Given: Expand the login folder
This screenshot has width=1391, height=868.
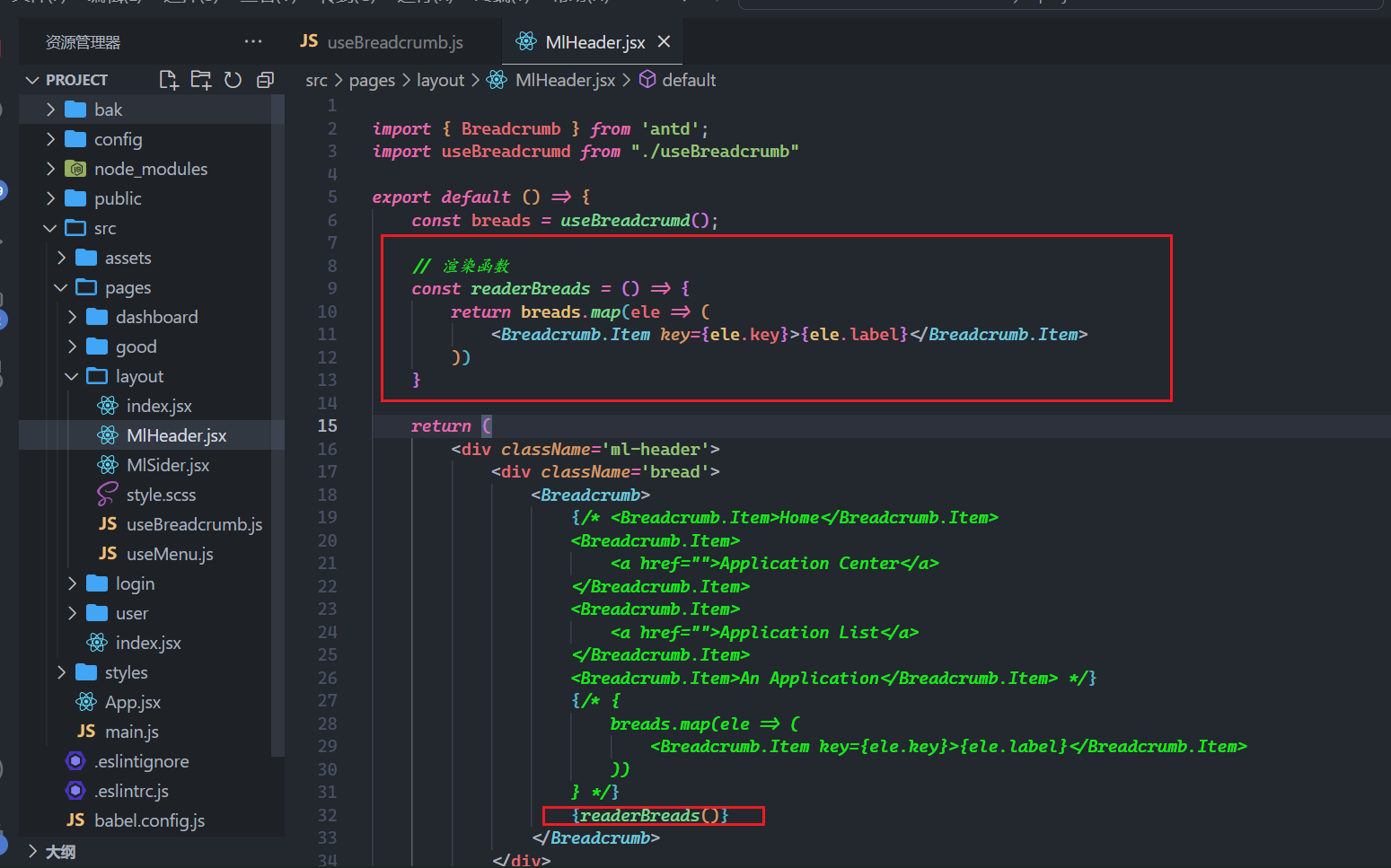Looking at the screenshot, I should tap(72, 583).
